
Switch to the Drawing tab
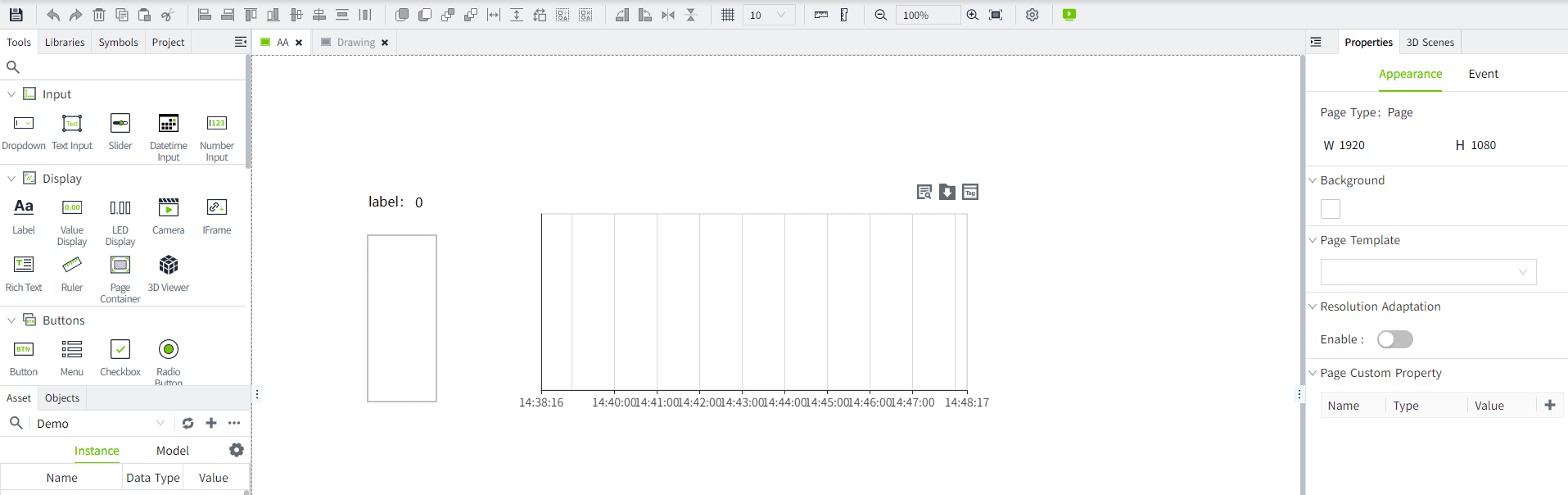click(355, 43)
